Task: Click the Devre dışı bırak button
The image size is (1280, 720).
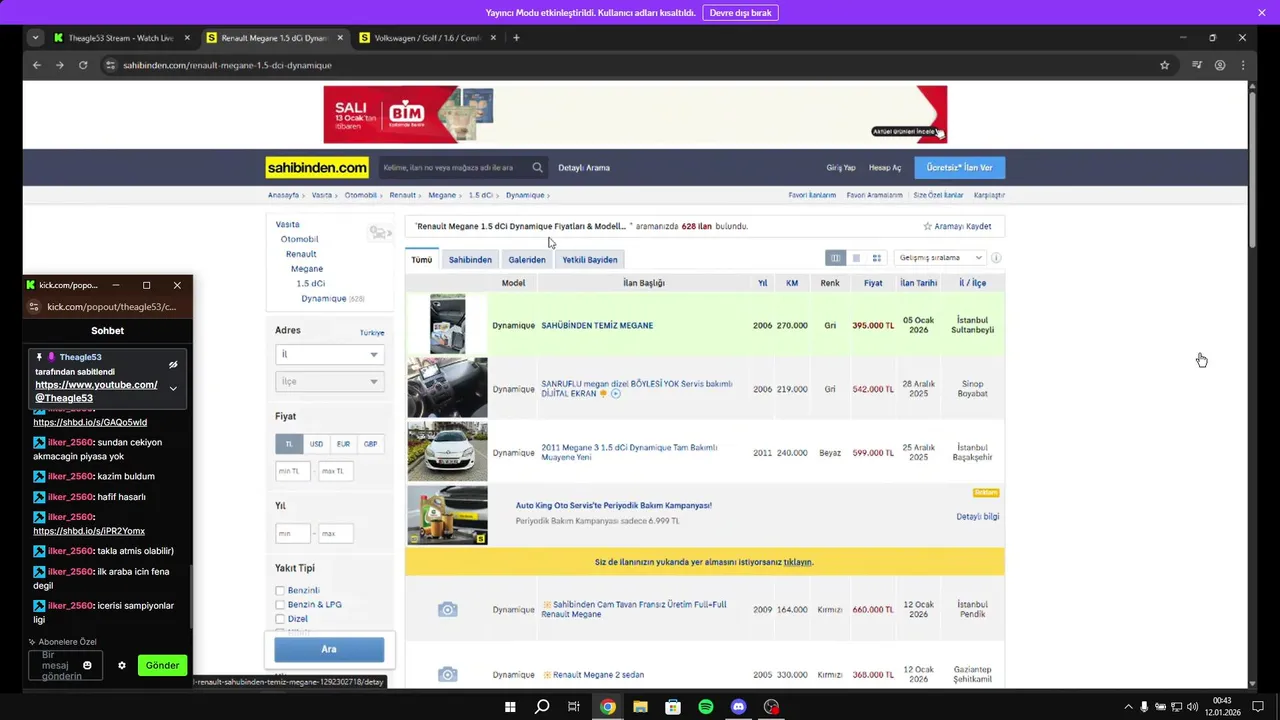Action: click(x=741, y=13)
